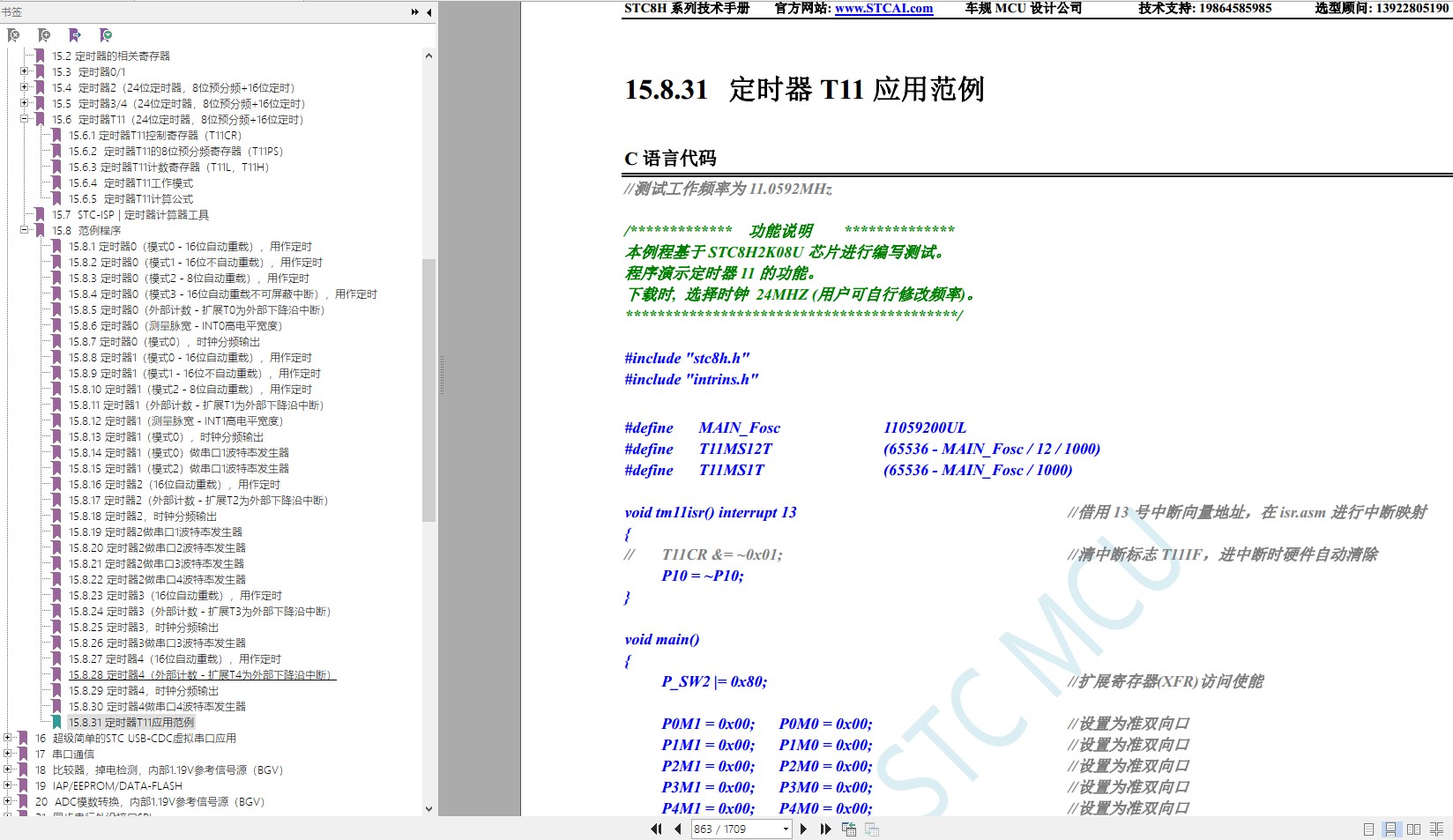
Task: Click the previous view icon
Action: [x=849, y=829]
